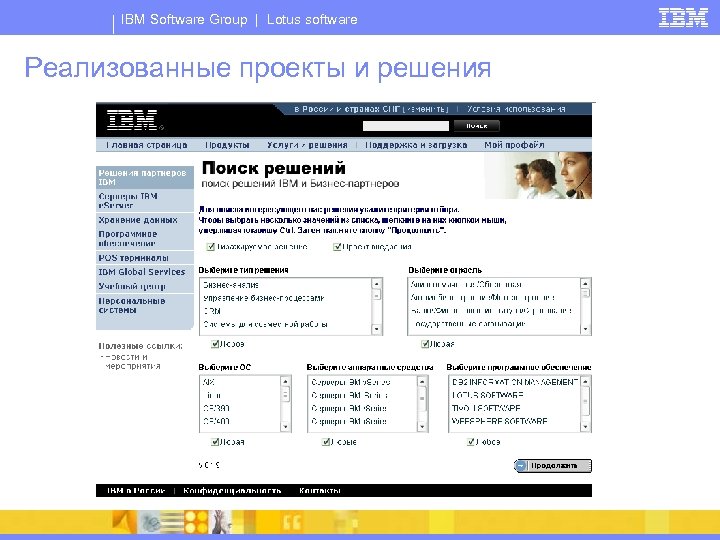The image size is (720, 540).
Task: Open the Продукты nav tab
Action: (x=227, y=145)
